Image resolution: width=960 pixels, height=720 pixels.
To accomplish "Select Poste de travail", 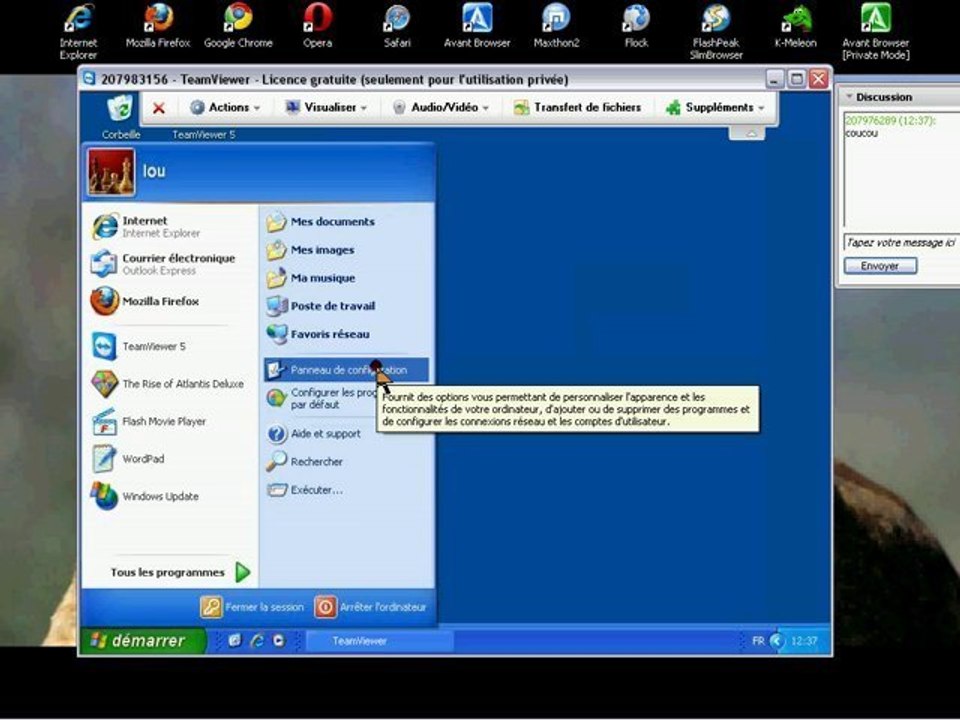I will (x=320, y=306).
